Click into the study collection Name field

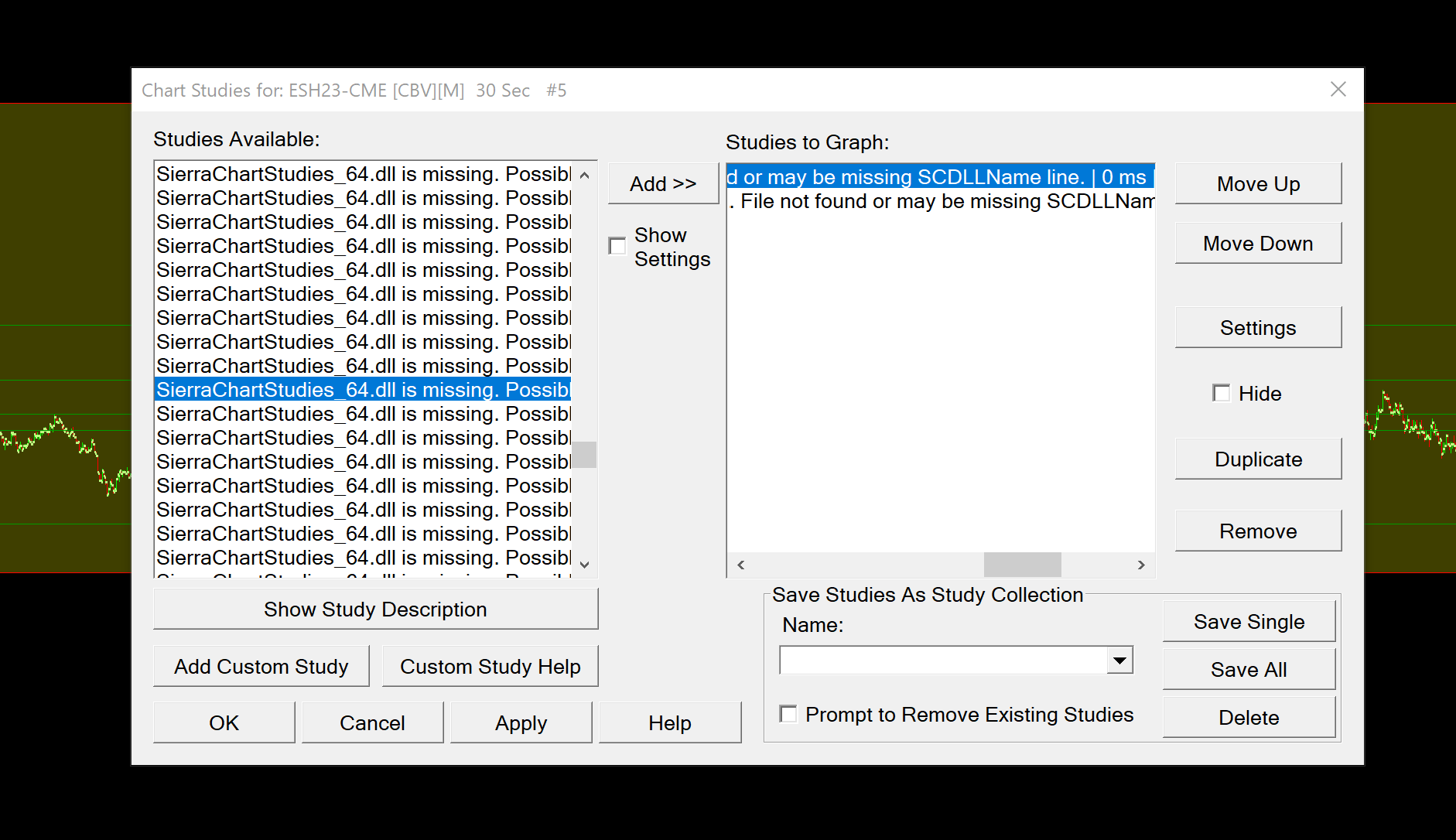pos(943,660)
